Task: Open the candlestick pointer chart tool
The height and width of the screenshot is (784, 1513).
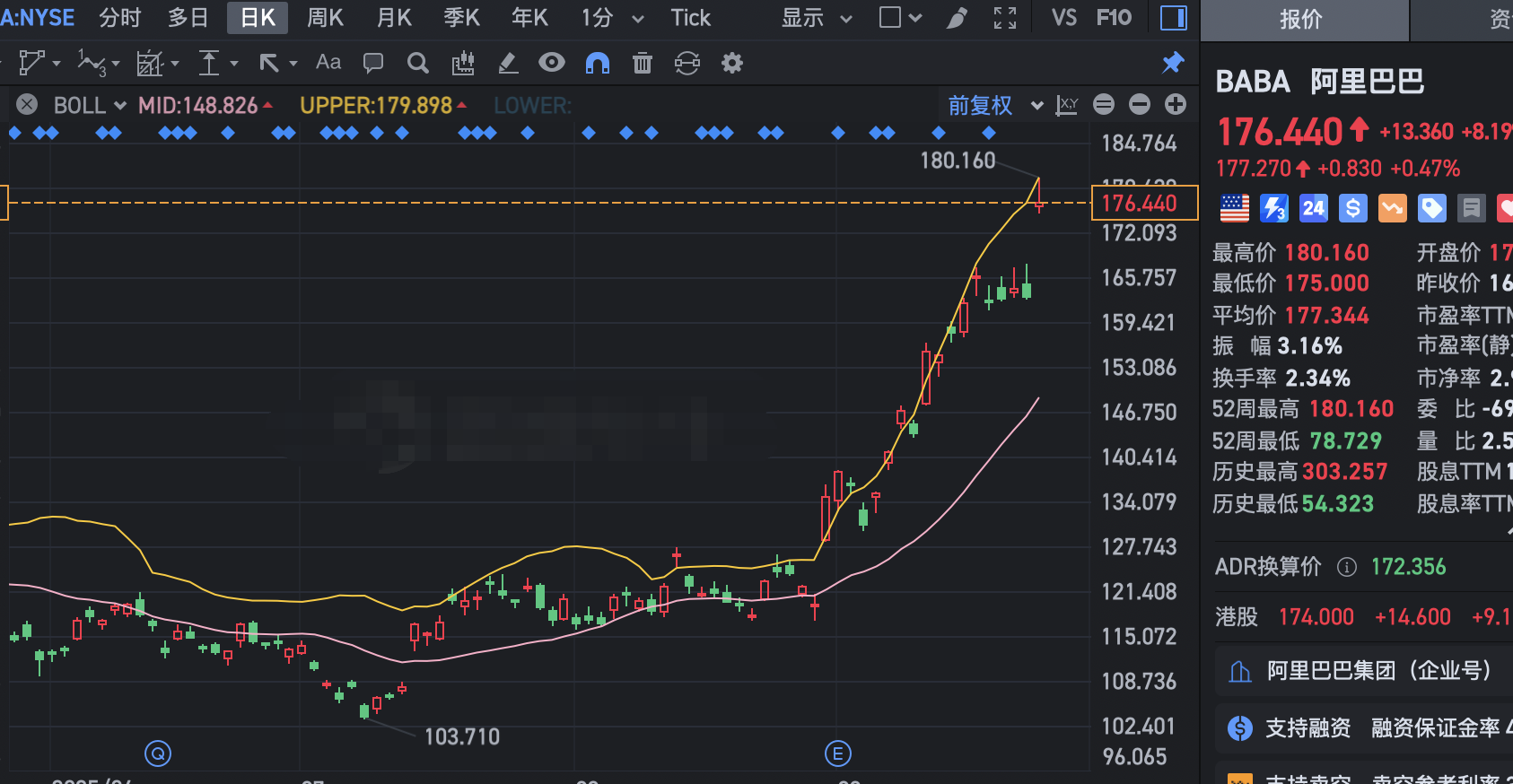Action: click(463, 63)
